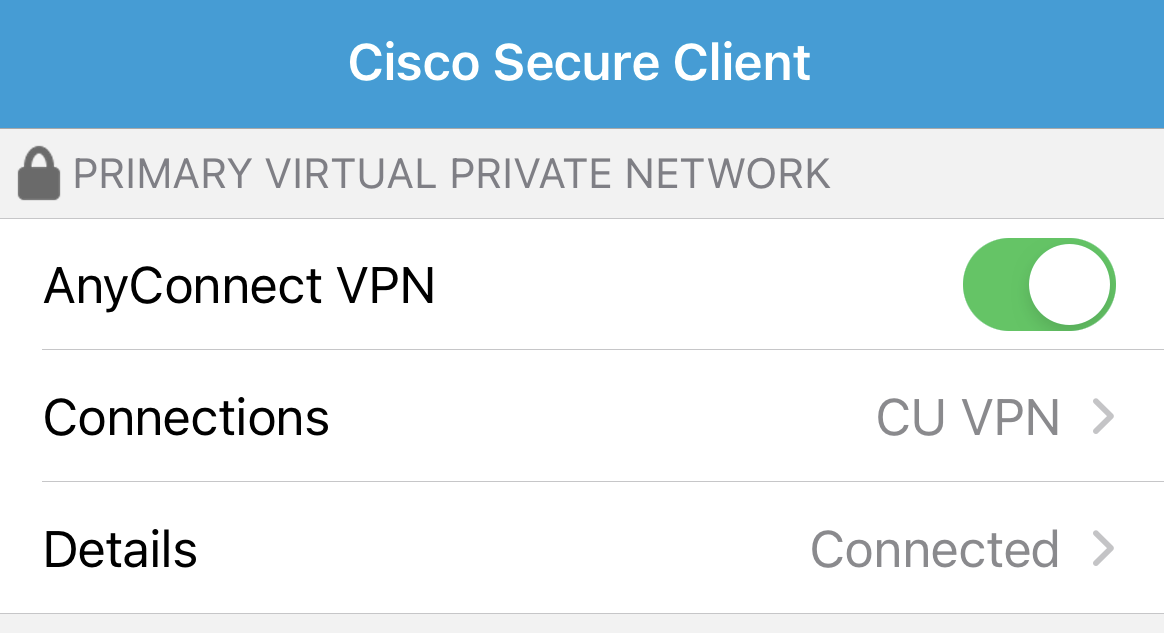Expand the Connections row chevron
Viewport: 1164px width, 633px height.
[1101, 417]
